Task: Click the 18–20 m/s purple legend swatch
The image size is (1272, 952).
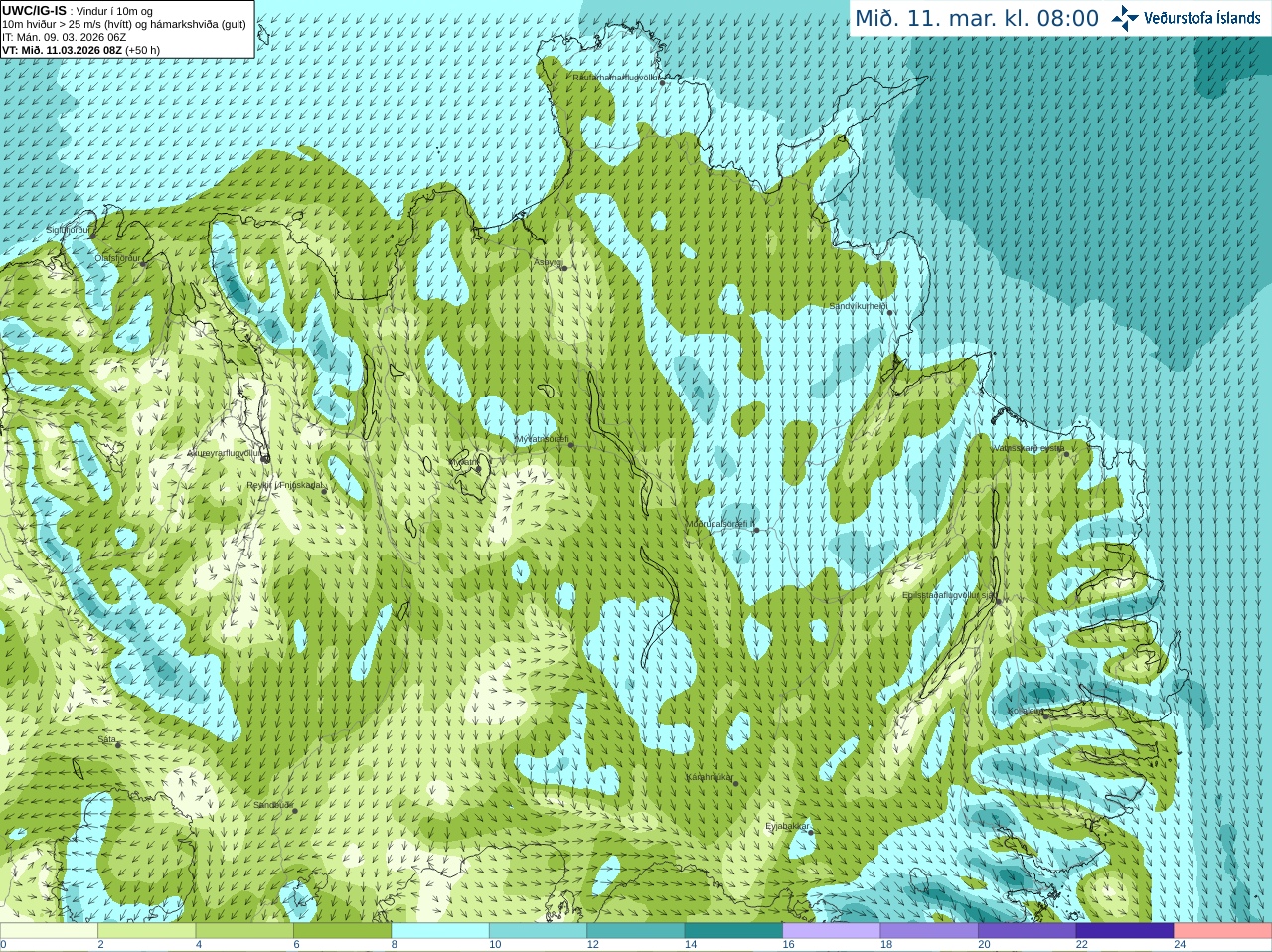Action: 929,931
